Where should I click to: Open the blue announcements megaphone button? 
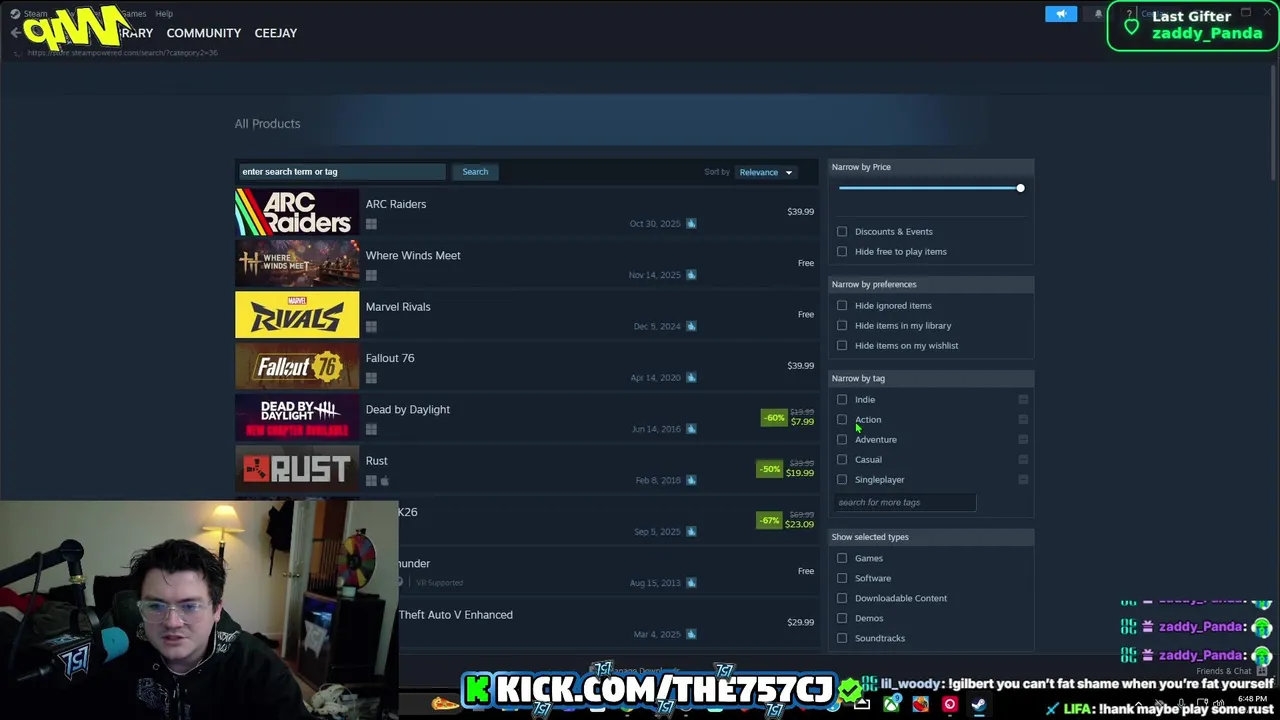(x=1061, y=14)
